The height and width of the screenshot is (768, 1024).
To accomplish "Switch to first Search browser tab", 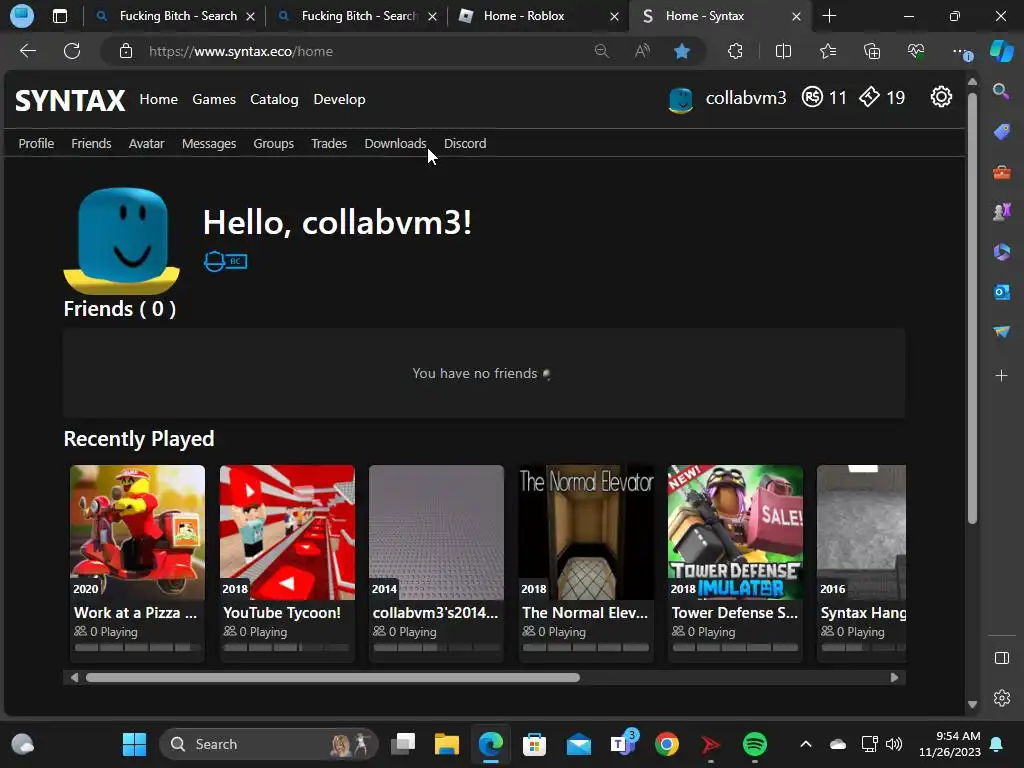I will click(174, 16).
